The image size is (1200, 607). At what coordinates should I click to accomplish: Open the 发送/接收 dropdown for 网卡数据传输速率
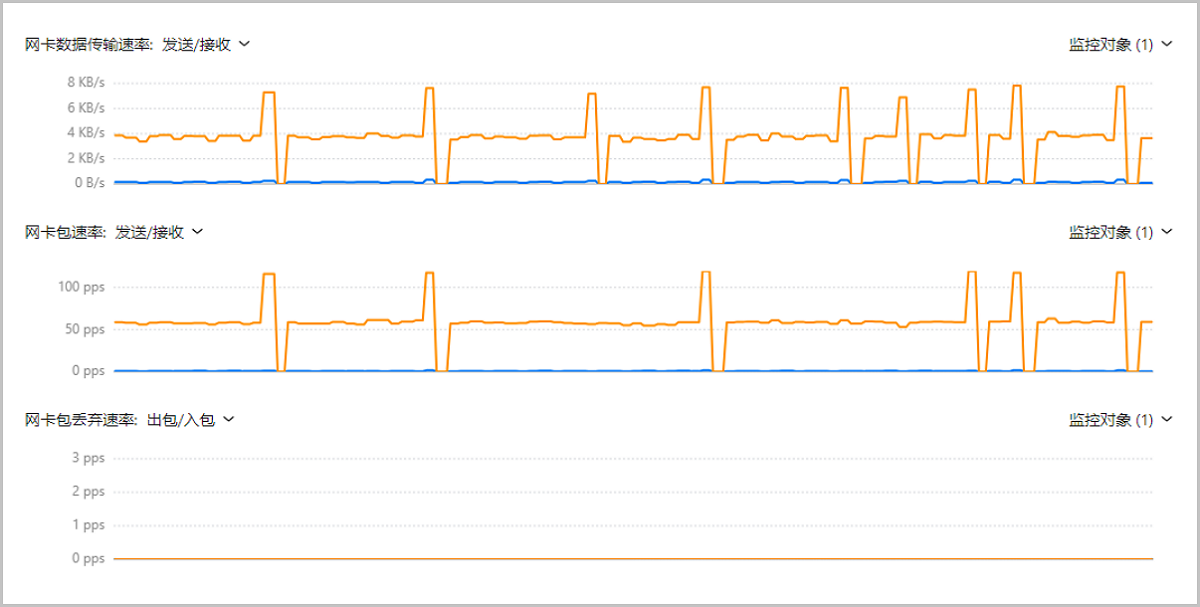pos(197,44)
